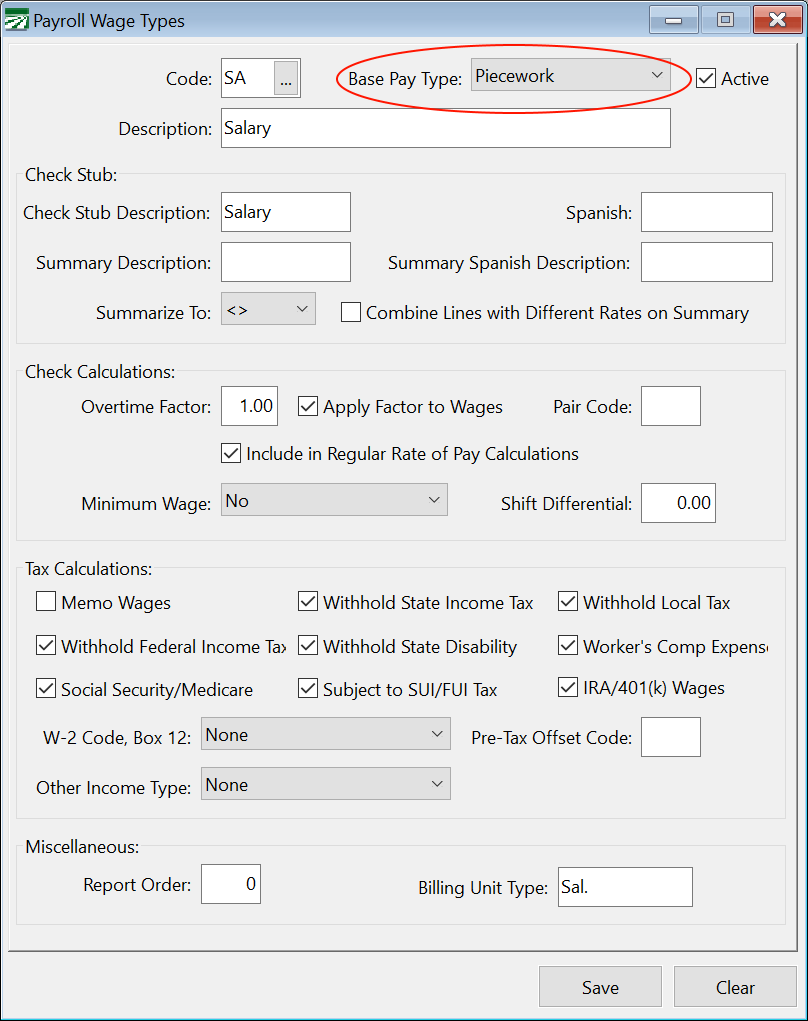Toggle Social Security/Medicare checkbox
808x1021 pixels.
pos(46,689)
